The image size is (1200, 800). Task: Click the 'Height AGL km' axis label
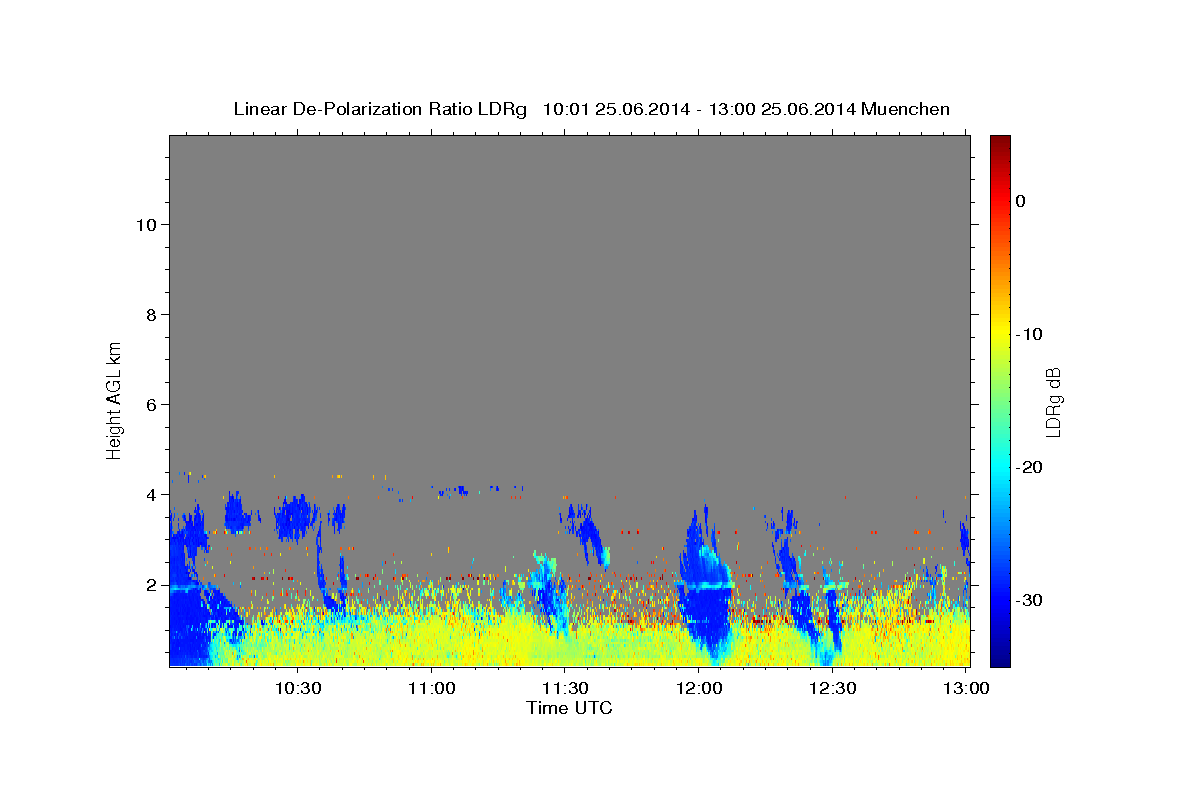point(114,399)
